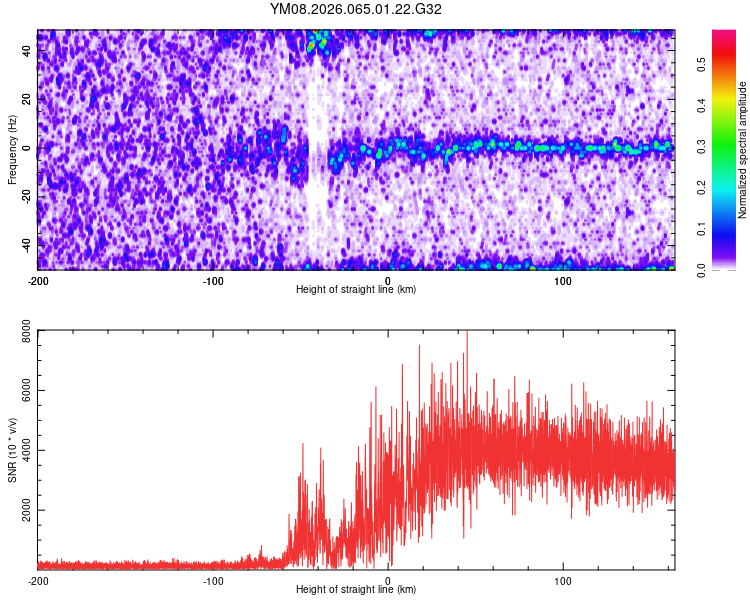The width and height of the screenshot is (750, 600).
Task: Click the 40 tick on the frequency axis
Action: coord(26,53)
